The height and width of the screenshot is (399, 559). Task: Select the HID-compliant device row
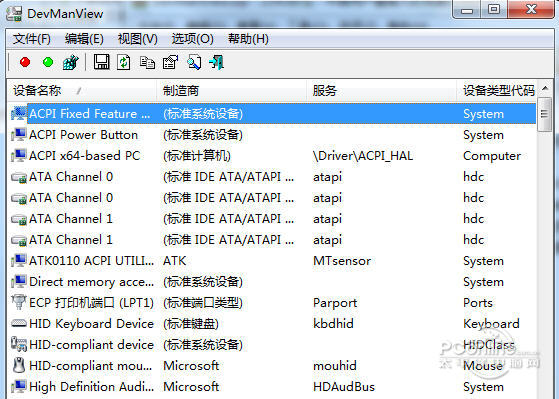273,344
